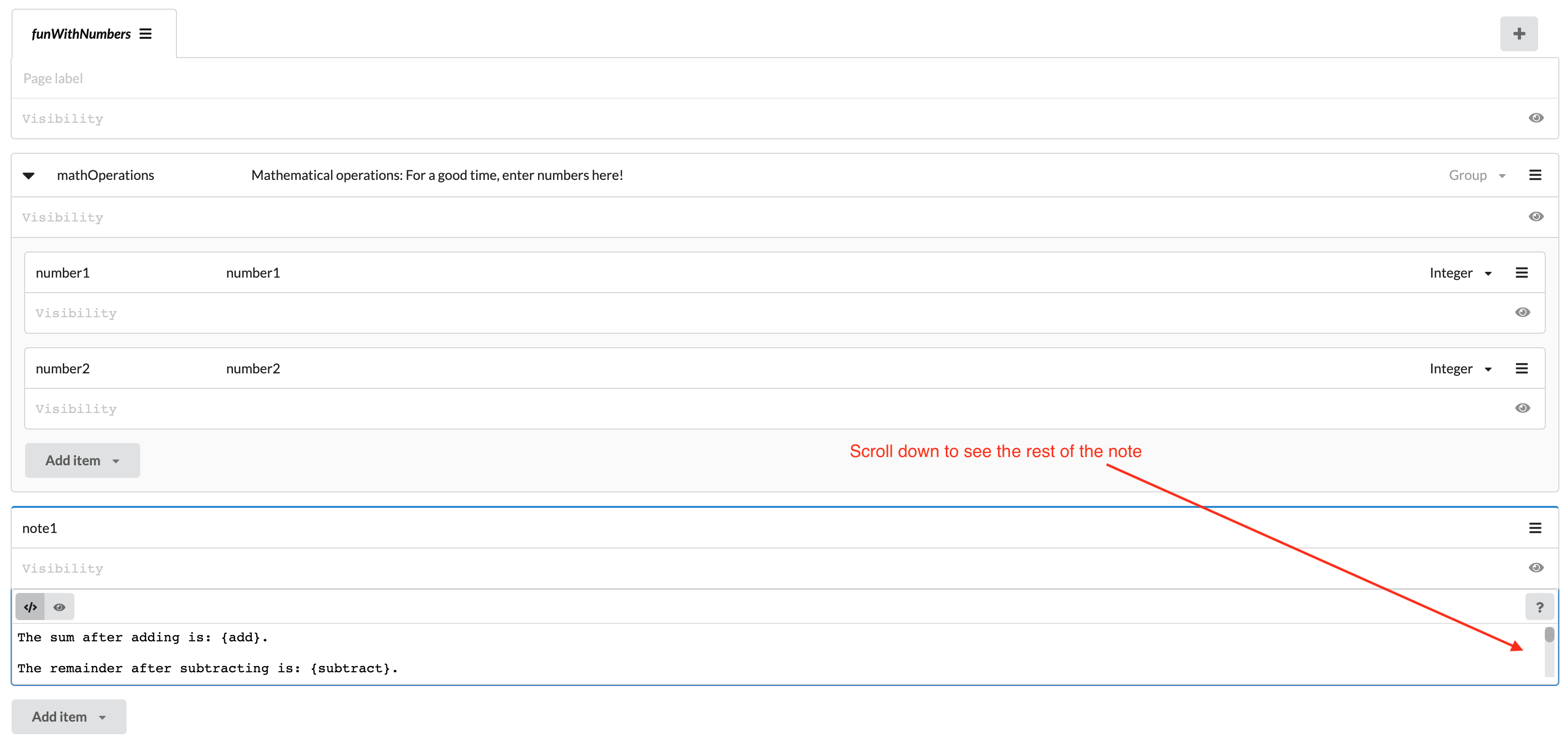Open the help icon in note1 editor
Image resolution: width=1568 pixels, height=740 pixels.
point(1539,607)
